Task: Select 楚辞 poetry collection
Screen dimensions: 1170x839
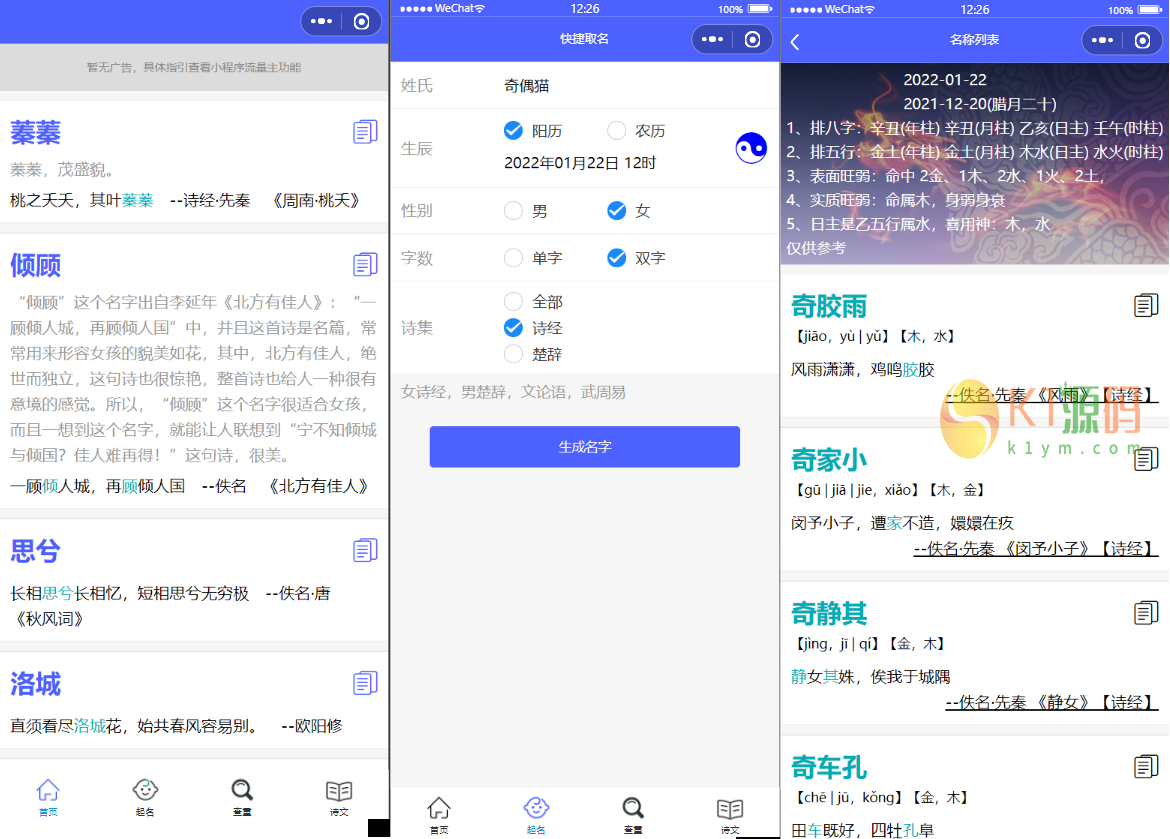Action: point(533,354)
